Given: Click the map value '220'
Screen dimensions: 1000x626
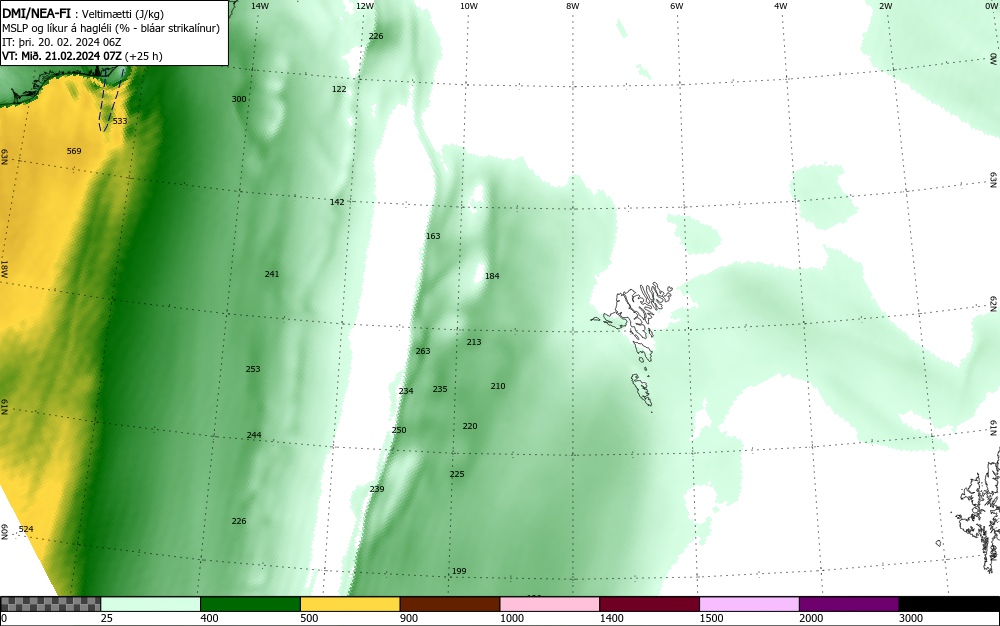Looking at the screenshot, I should point(470,426).
